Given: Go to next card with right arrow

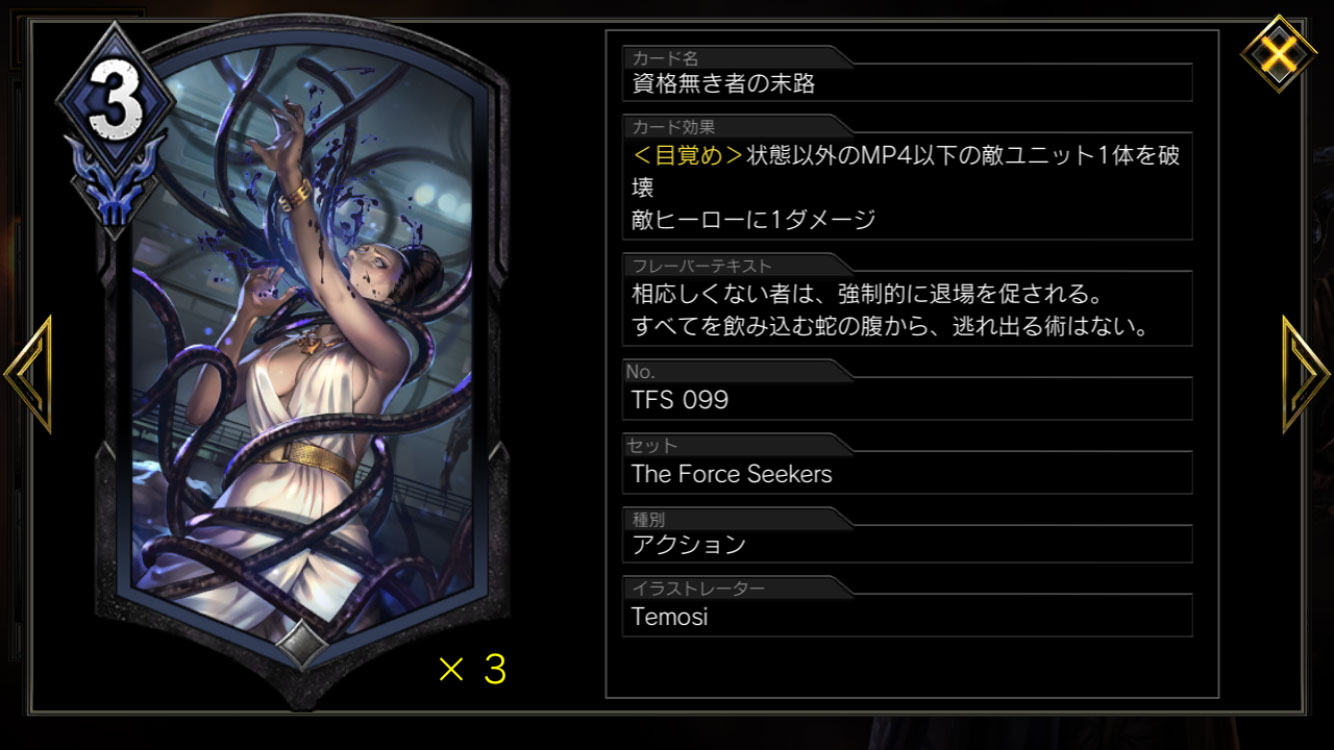Looking at the screenshot, I should tap(1306, 374).
